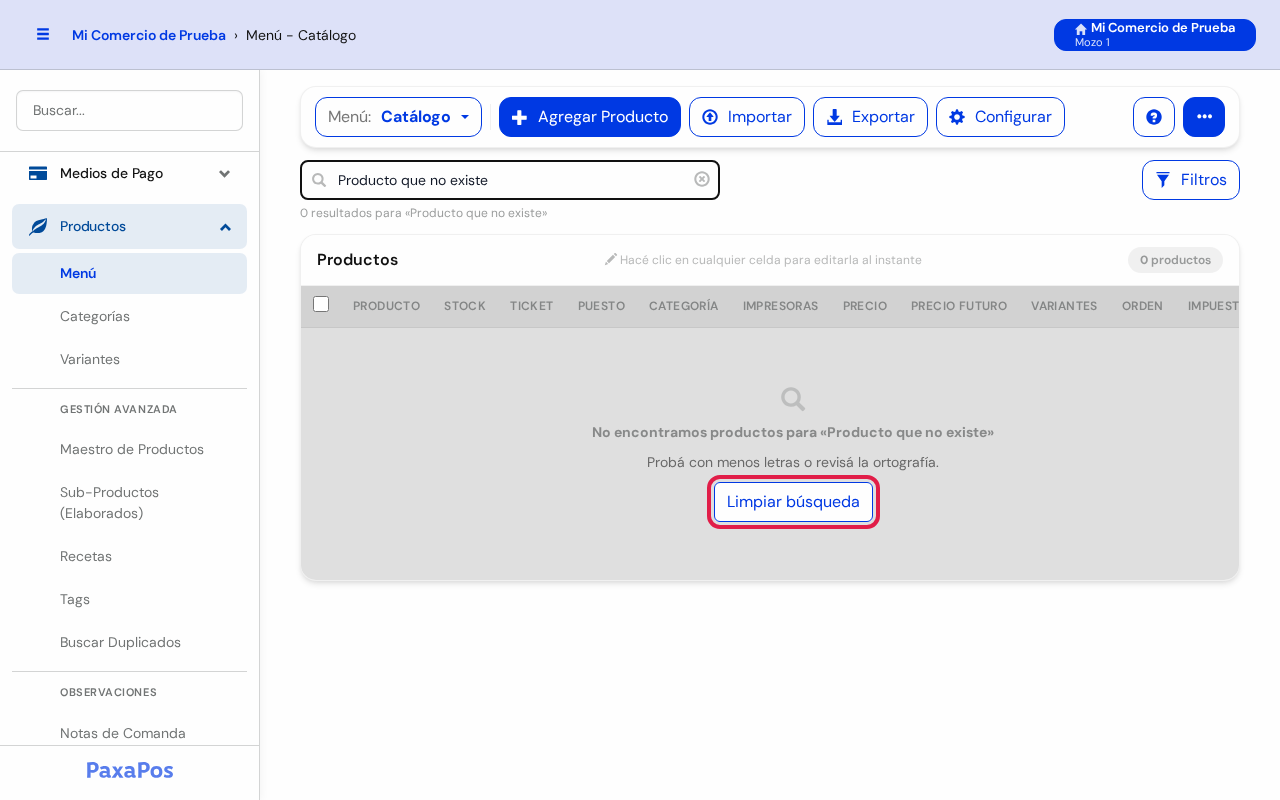Open the Filtros button
This screenshot has height=800, width=1280.
coord(1191,180)
